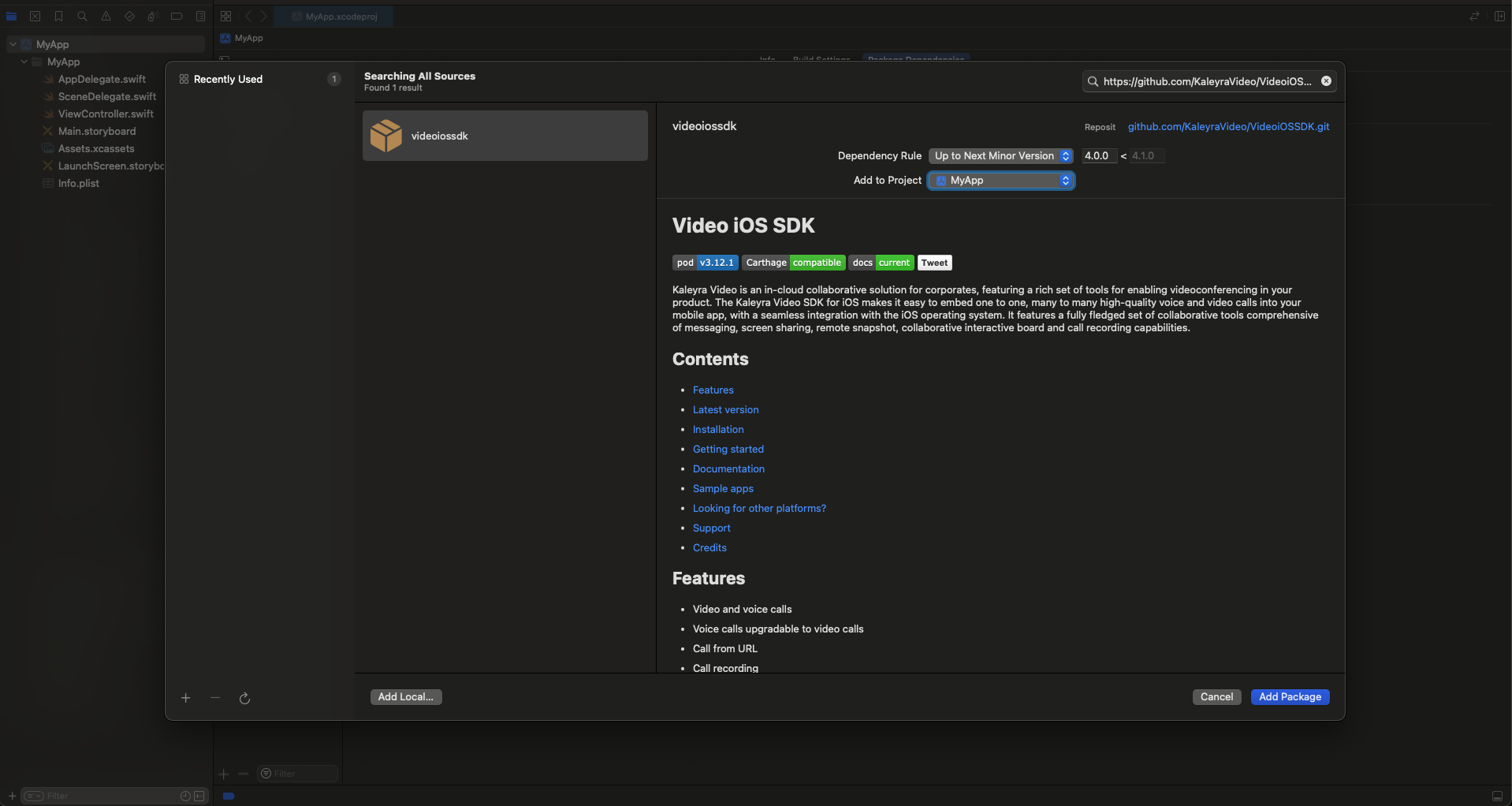Open the Debug navigator icon
The image size is (1512, 806).
(x=153, y=16)
